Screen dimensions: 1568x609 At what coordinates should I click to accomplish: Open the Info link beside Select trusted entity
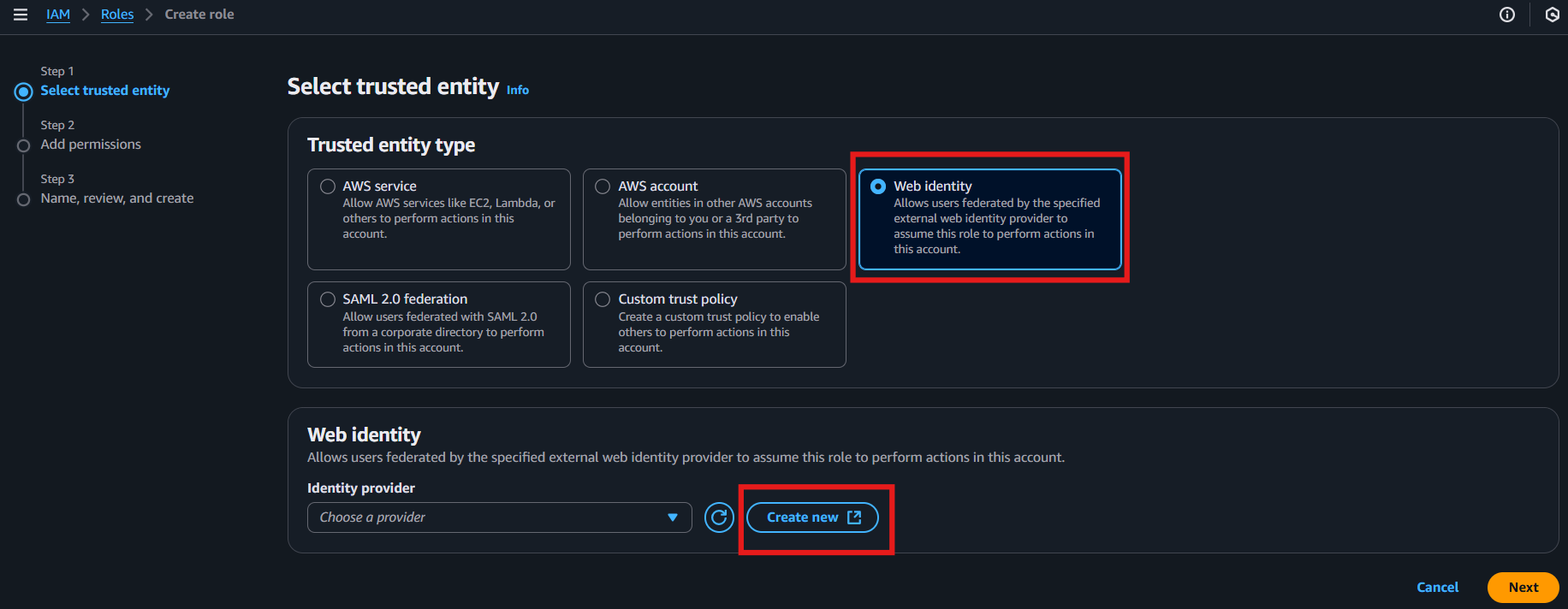pos(518,90)
